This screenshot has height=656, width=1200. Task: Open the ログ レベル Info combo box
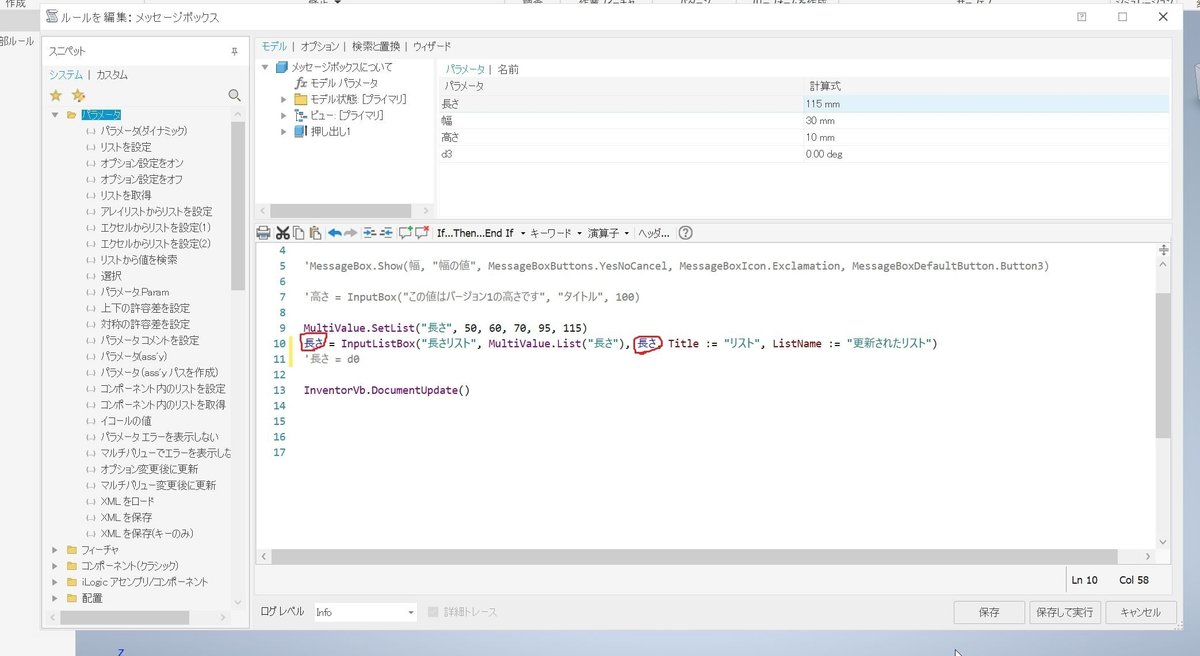(x=365, y=612)
